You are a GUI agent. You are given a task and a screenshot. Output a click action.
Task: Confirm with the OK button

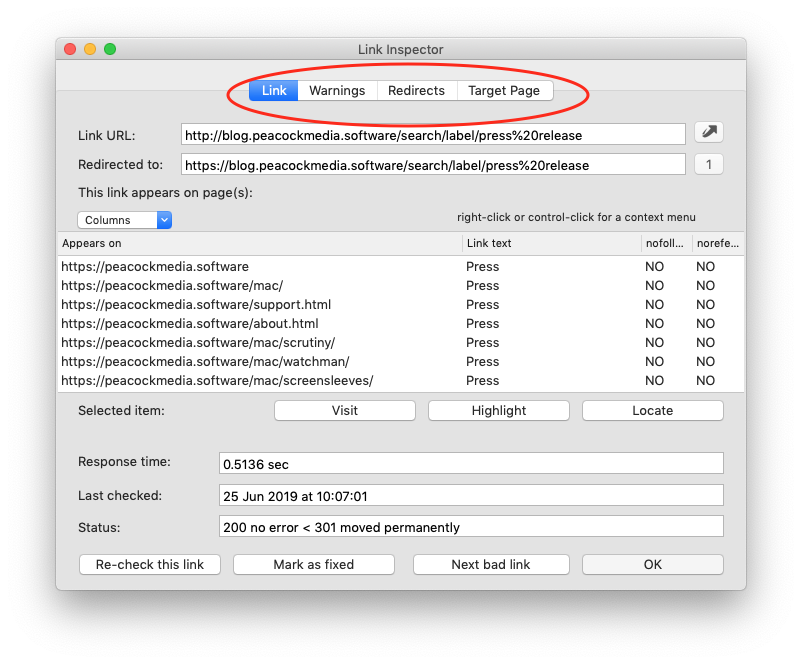(x=652, y=564)
